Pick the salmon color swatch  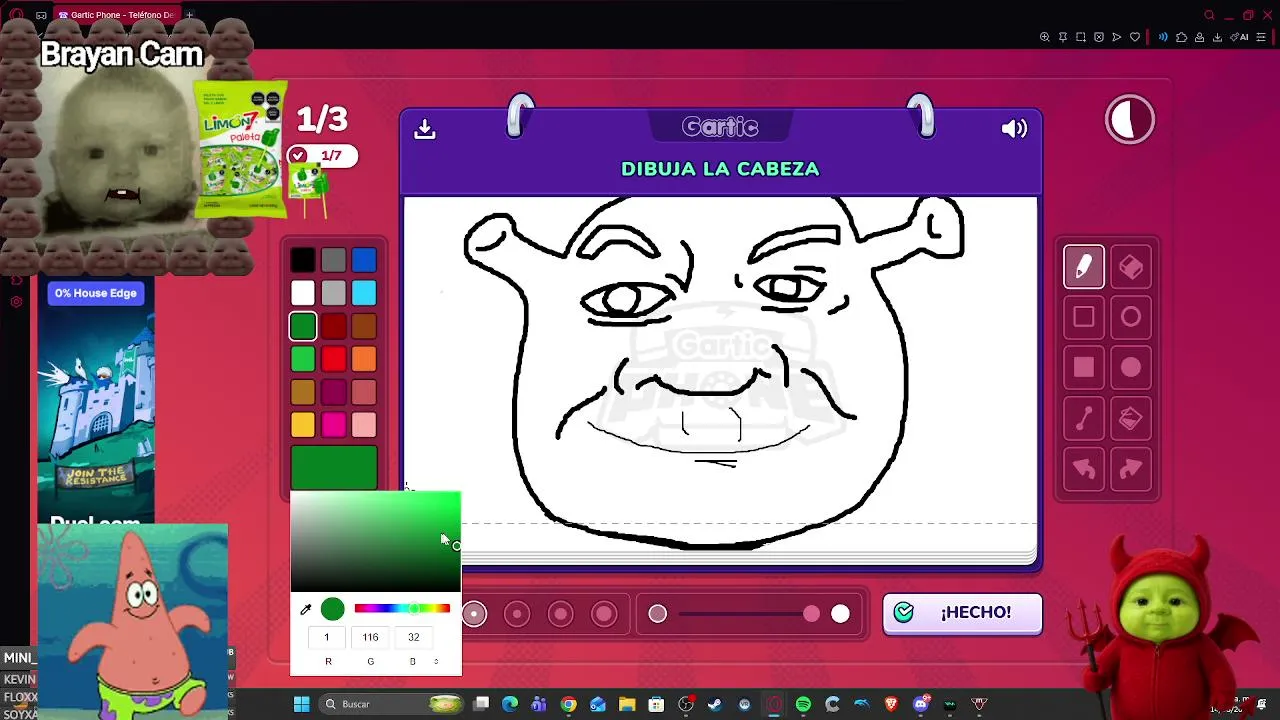point(364,392)
